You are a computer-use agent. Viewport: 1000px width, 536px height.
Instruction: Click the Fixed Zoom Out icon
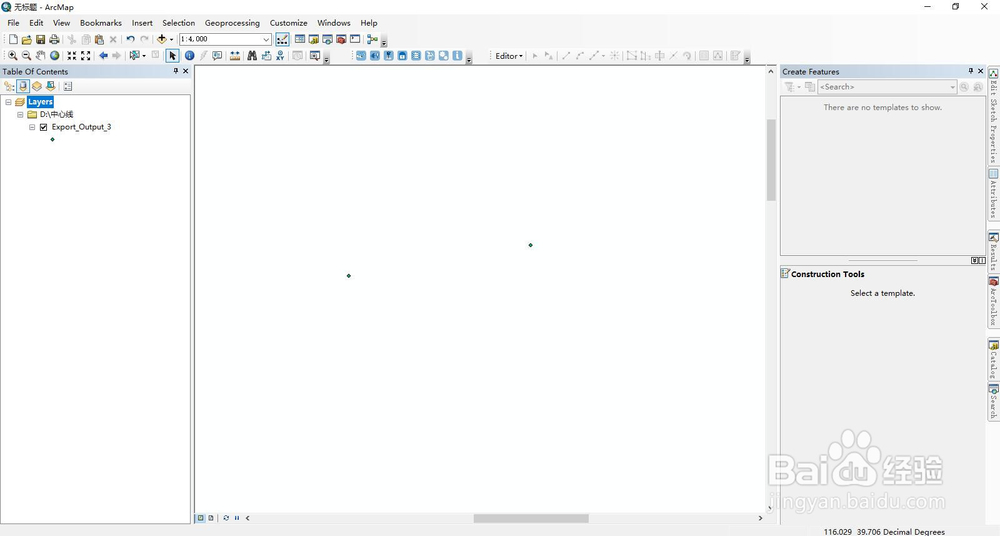[85, 56]
